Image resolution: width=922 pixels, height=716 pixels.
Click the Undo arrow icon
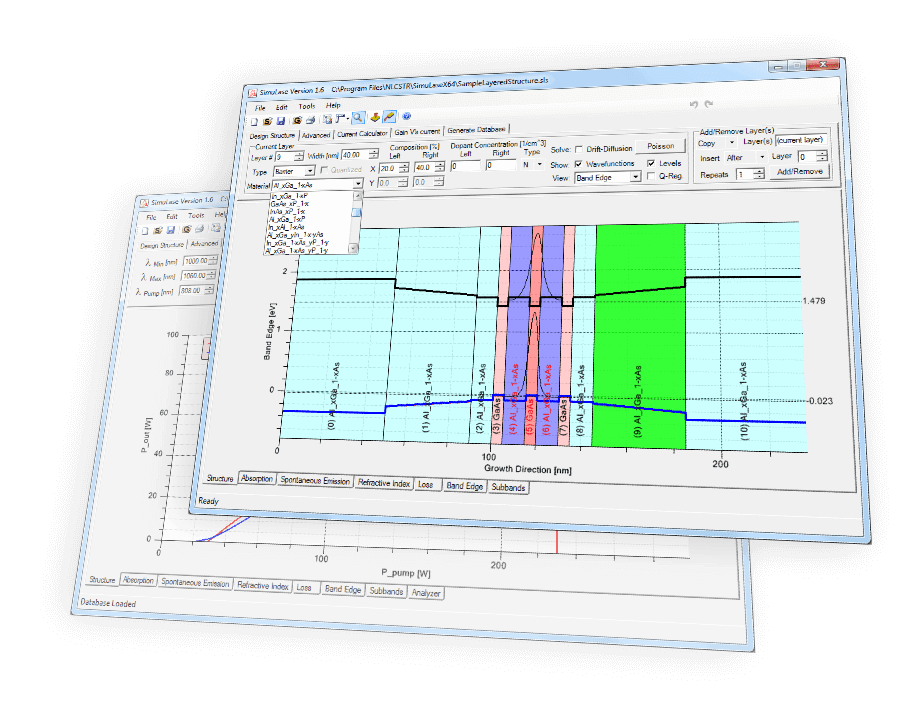tap(694, 104)
